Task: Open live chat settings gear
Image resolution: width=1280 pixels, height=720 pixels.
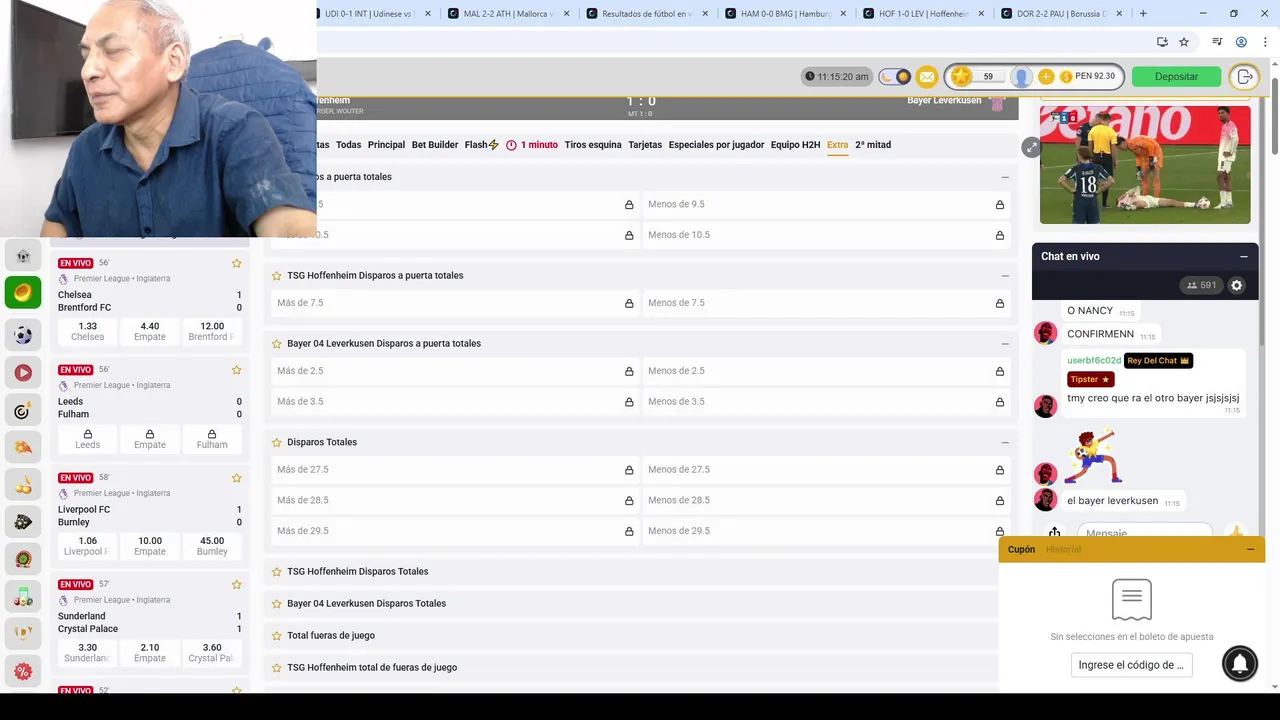Action: coord(1237,286)
